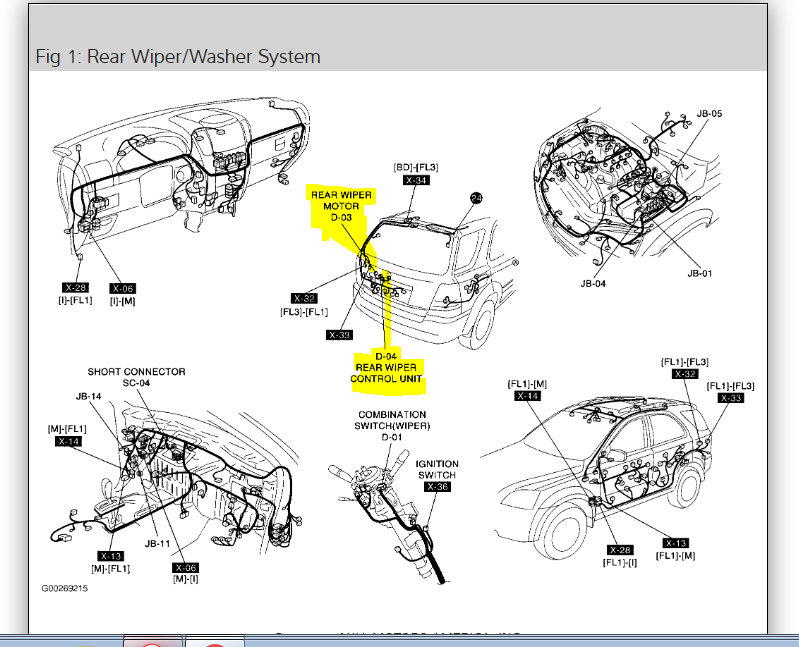Viewport: 799px width, 647px height.
Task: Click the JB-11 label in floor diagram
Action: click(x=157, y=544)
